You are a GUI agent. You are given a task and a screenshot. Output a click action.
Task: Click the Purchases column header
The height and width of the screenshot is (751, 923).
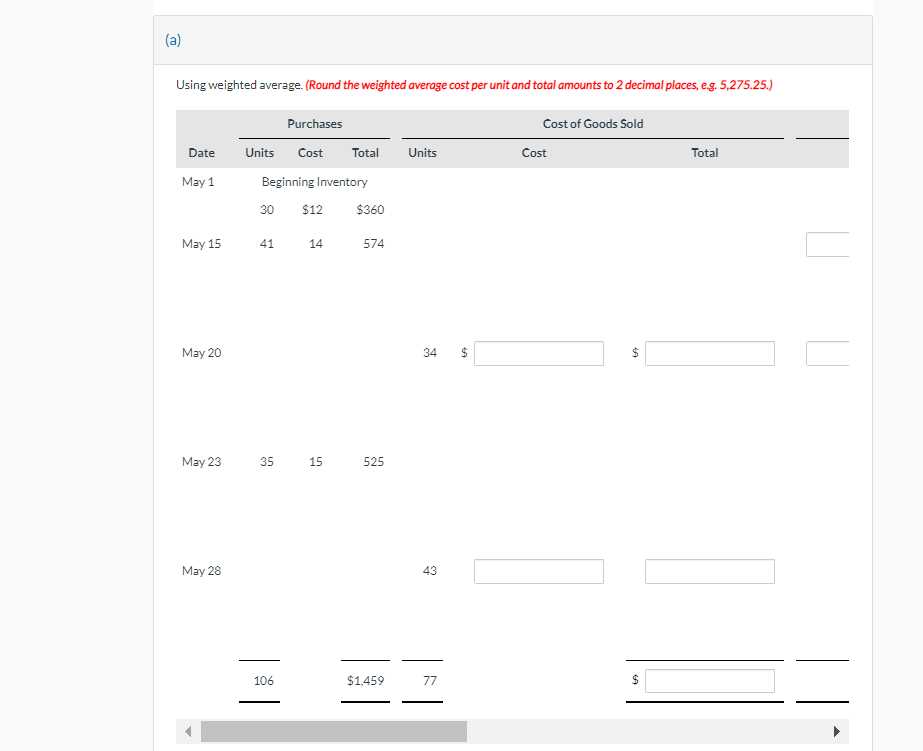[x=314, y=123]
